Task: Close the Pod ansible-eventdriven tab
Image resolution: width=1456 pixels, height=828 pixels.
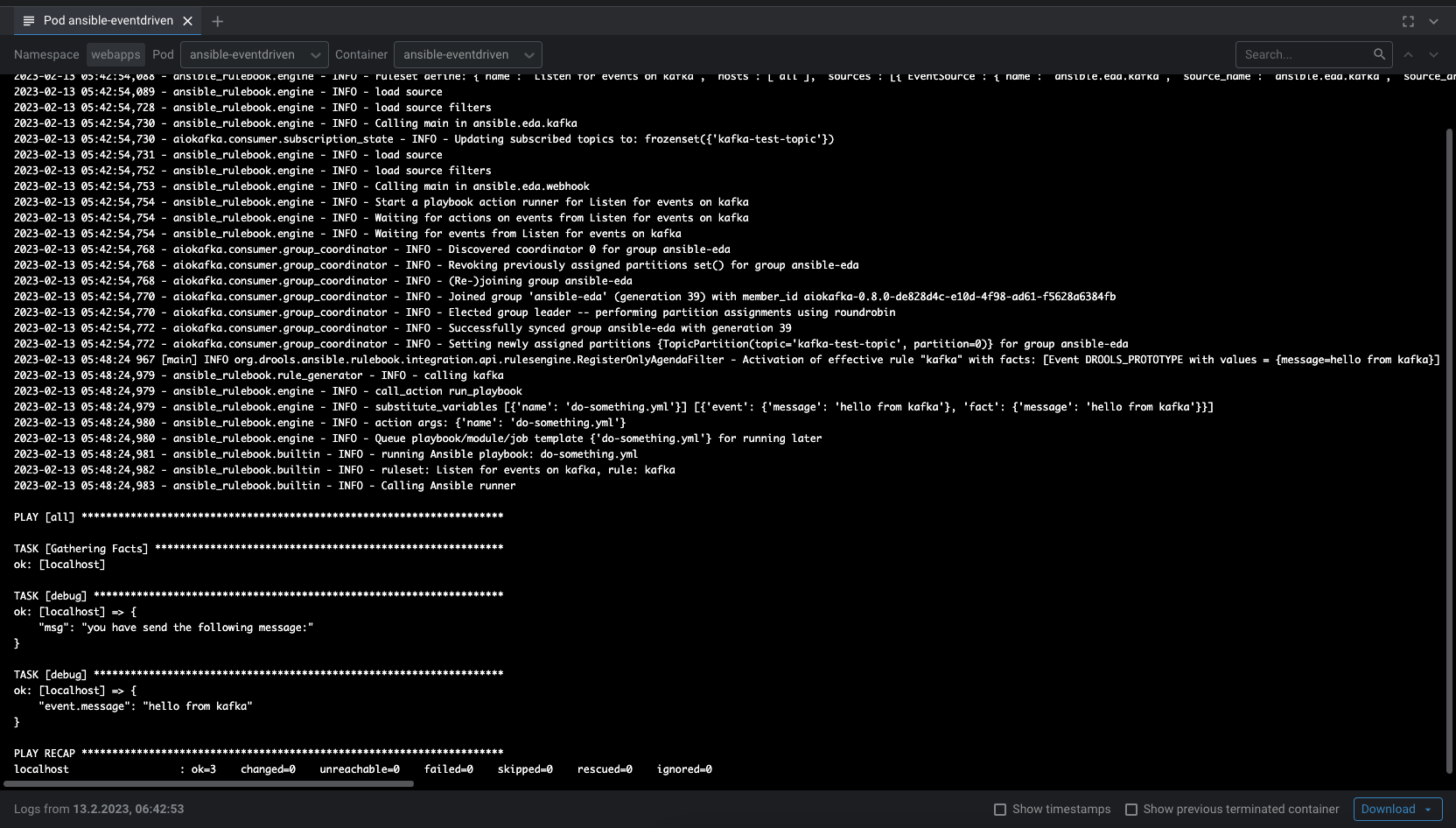Action: (x=187, y=21)
